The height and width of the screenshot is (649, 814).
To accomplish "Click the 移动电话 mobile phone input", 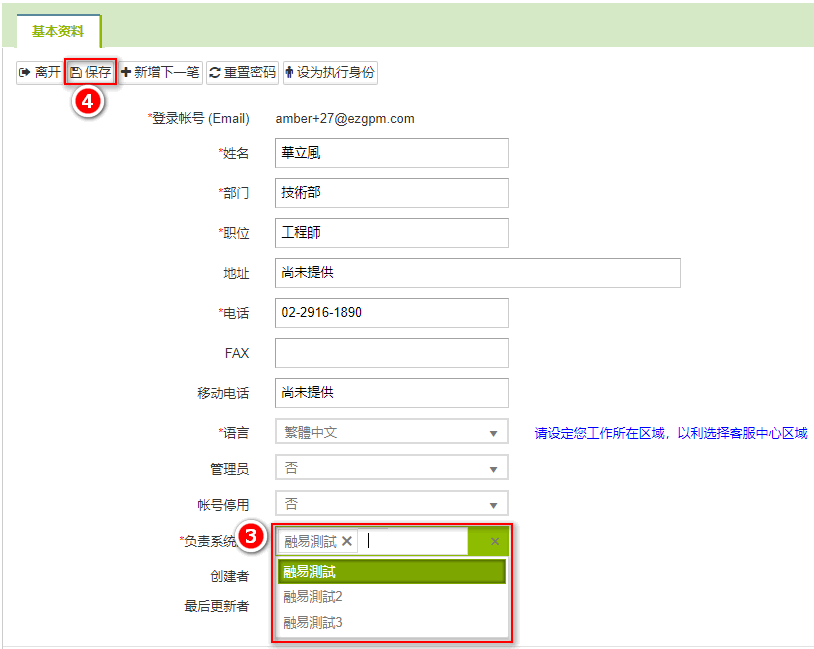I will click(392, 393).
